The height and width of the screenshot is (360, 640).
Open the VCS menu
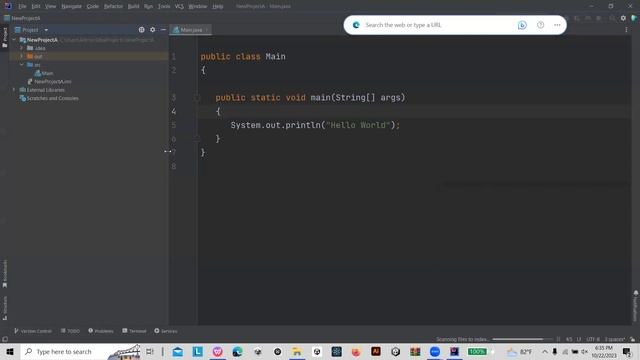(x=179, y=6)
